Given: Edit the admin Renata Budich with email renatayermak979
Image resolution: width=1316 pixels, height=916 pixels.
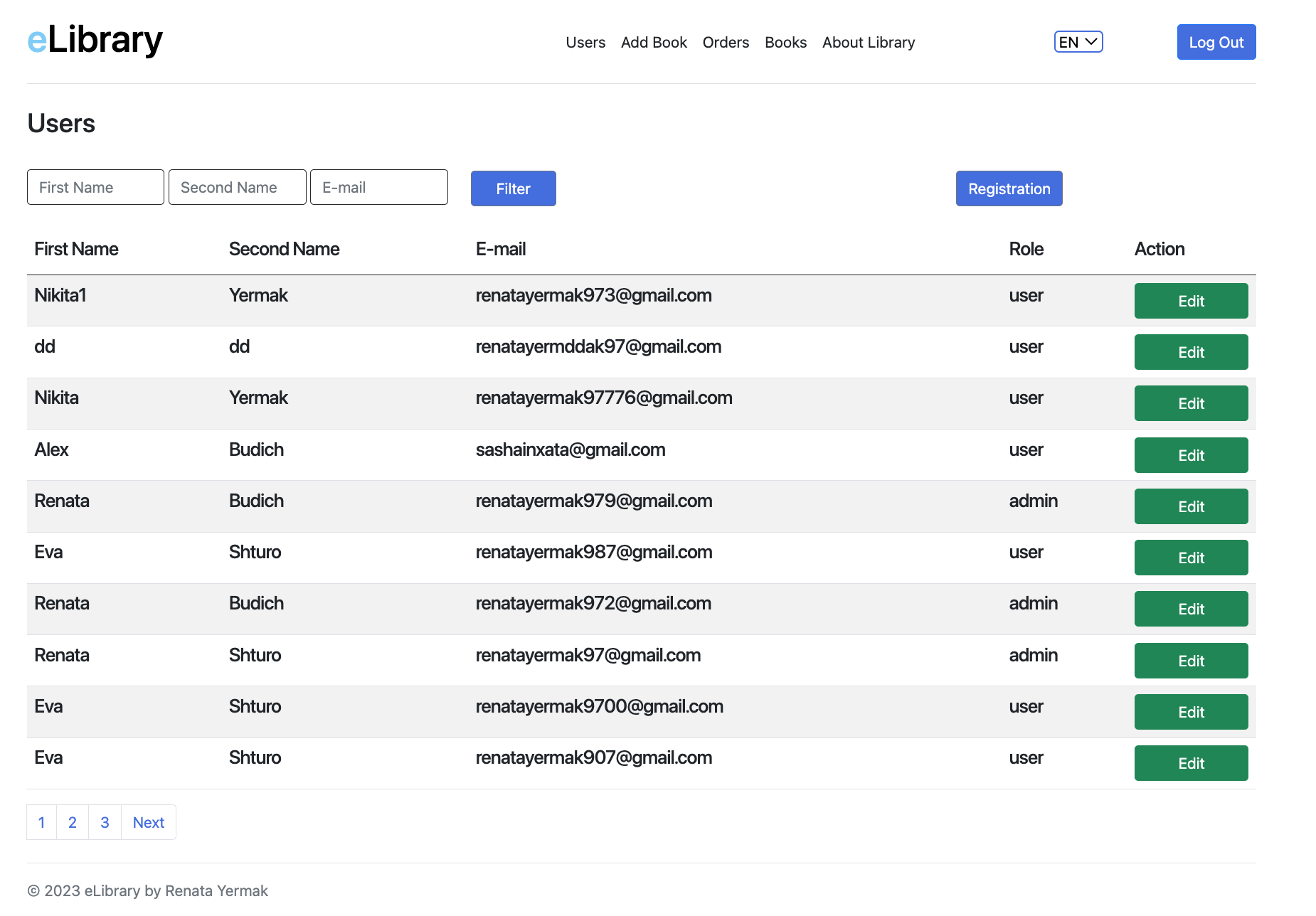Looking at the screenshot, I should click(1191, 506).
